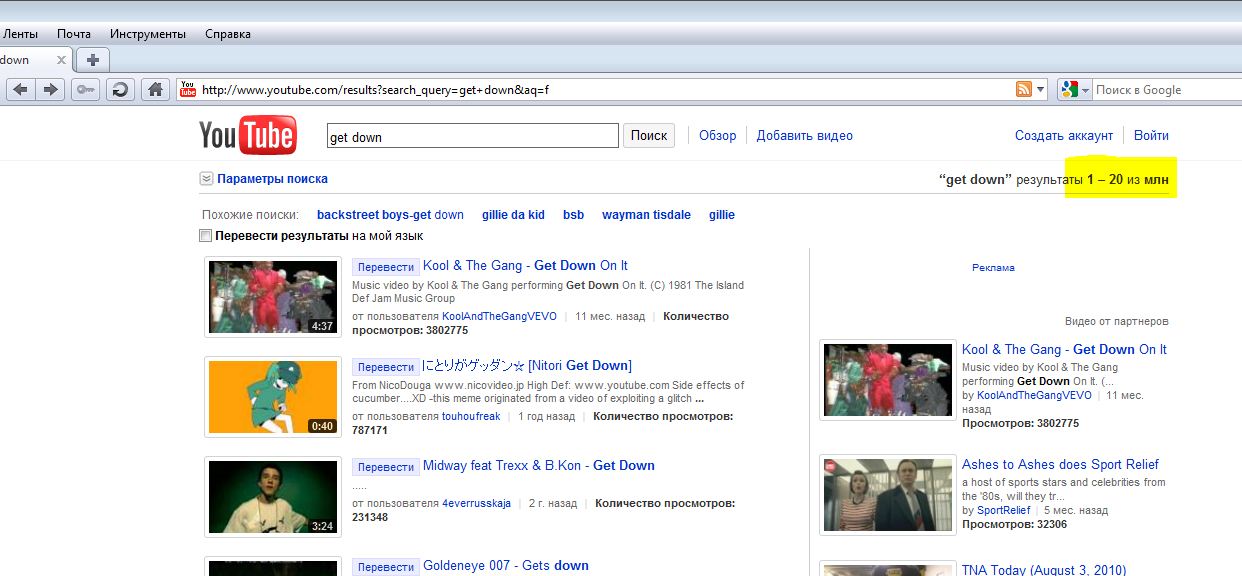Open the RSS feed dropdown arrow

[1040, 89]
